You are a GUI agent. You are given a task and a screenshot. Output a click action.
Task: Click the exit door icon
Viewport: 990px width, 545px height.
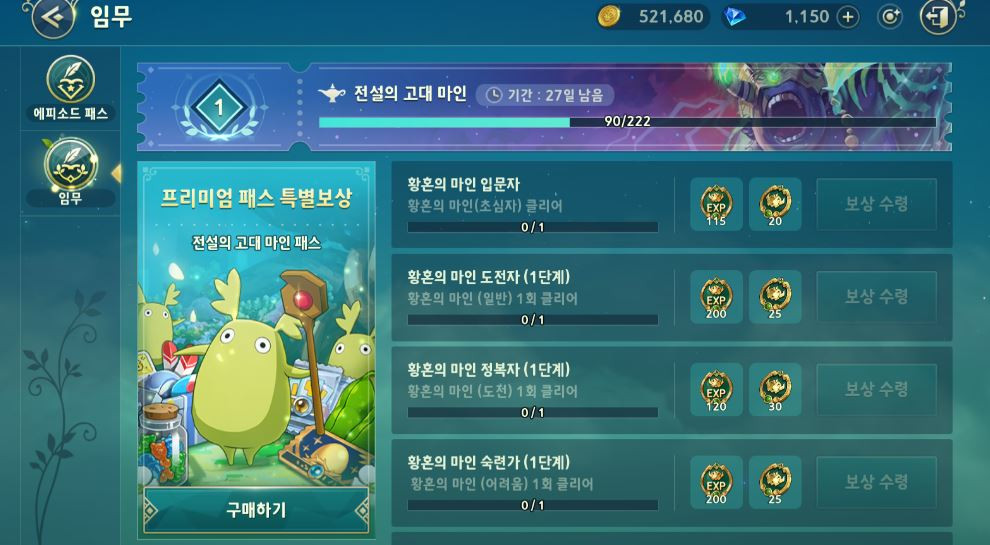[x=938, y=16]
